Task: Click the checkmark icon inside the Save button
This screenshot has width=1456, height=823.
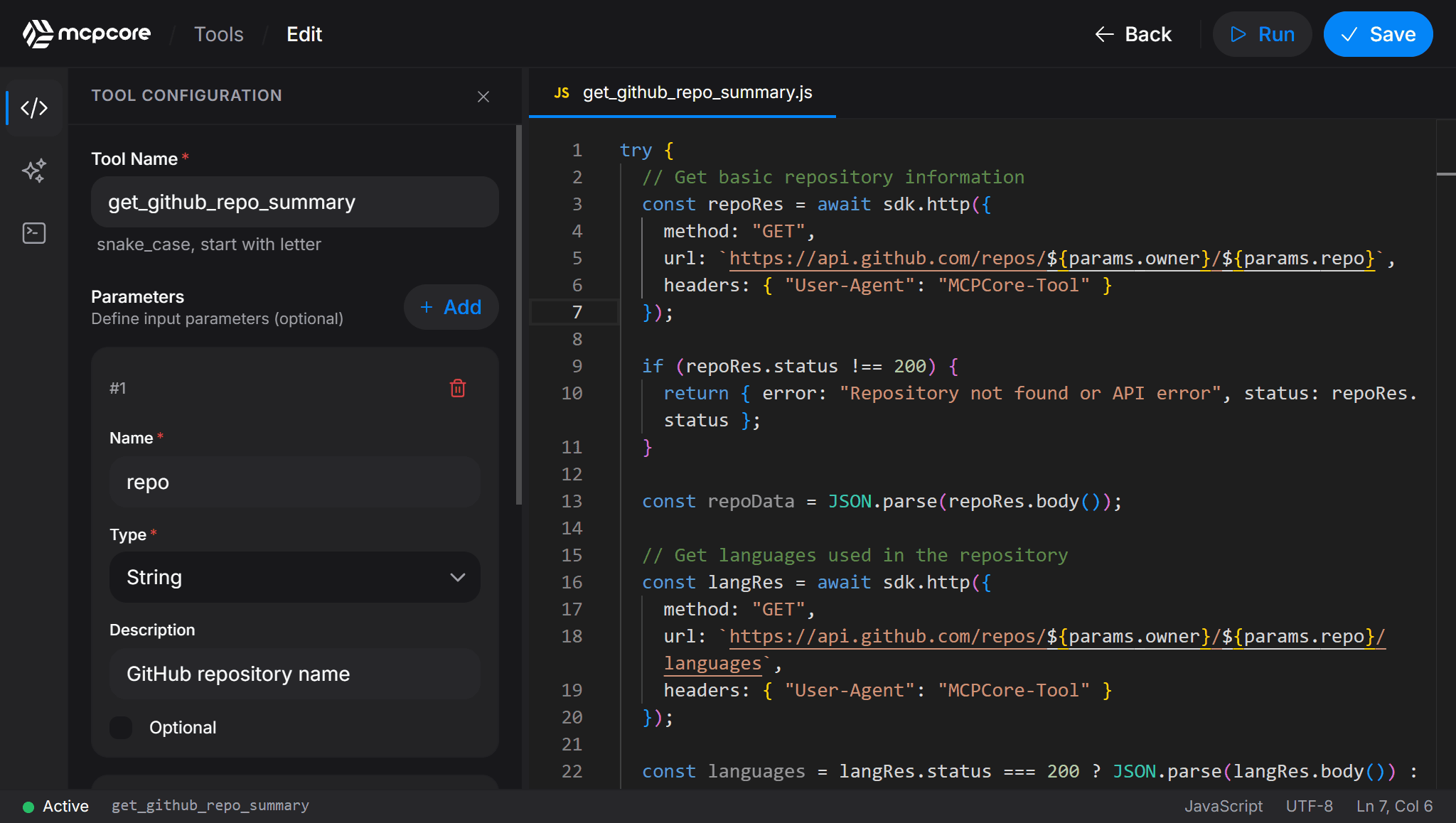Action: 1349,33
